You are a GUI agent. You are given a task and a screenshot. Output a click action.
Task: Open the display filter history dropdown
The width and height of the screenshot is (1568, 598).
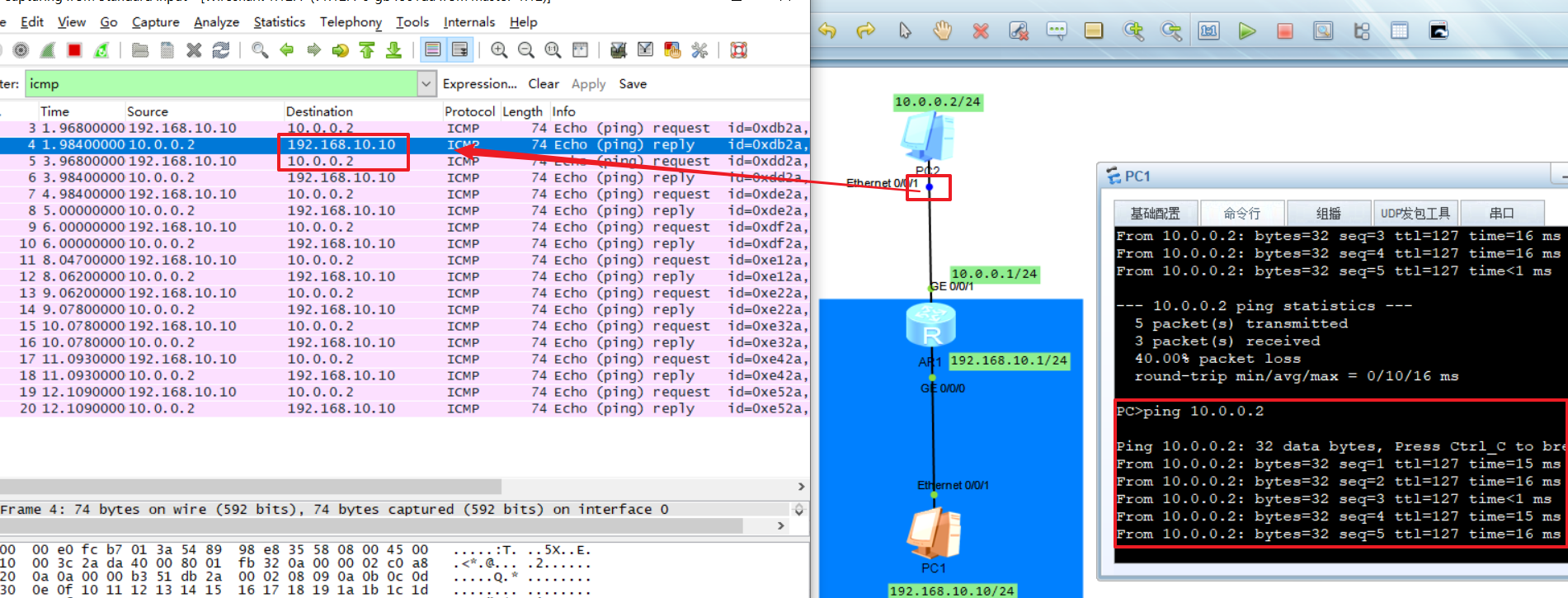click(x=426, y=83)
